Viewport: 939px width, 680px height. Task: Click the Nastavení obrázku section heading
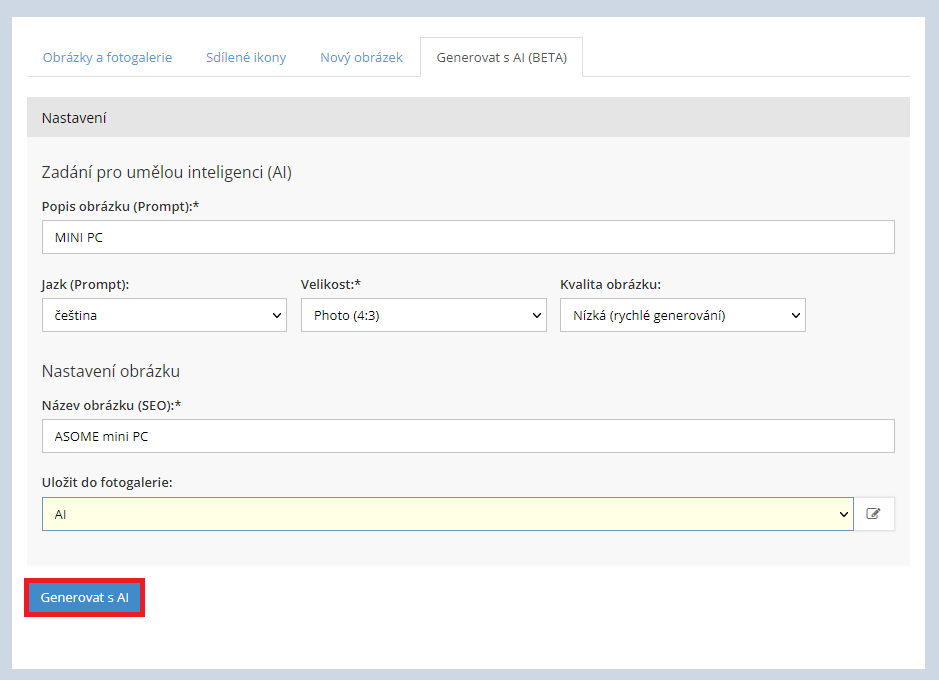(x=110, y=371)
